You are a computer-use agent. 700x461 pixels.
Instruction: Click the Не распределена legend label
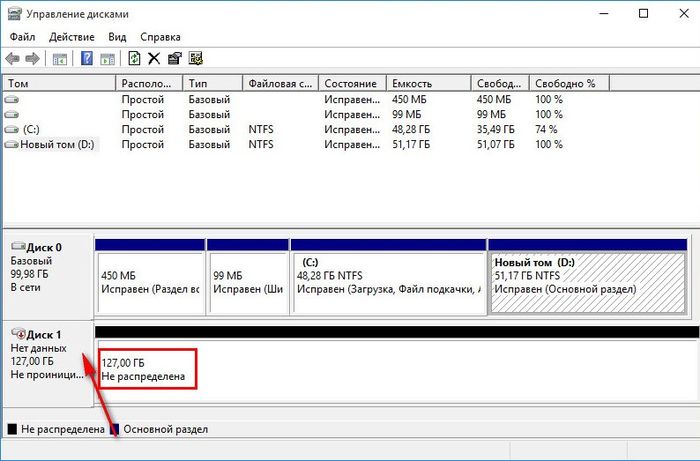click(x=62, y=429)
